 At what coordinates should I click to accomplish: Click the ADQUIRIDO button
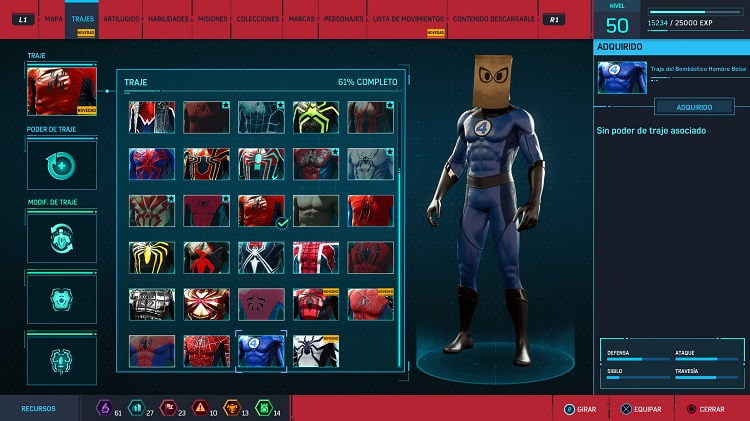[x=694, y=107]
